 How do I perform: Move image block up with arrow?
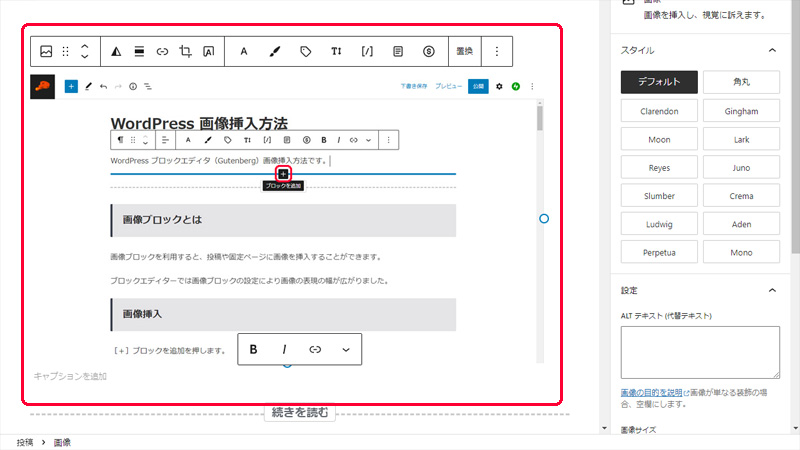[x=85, y=46]
